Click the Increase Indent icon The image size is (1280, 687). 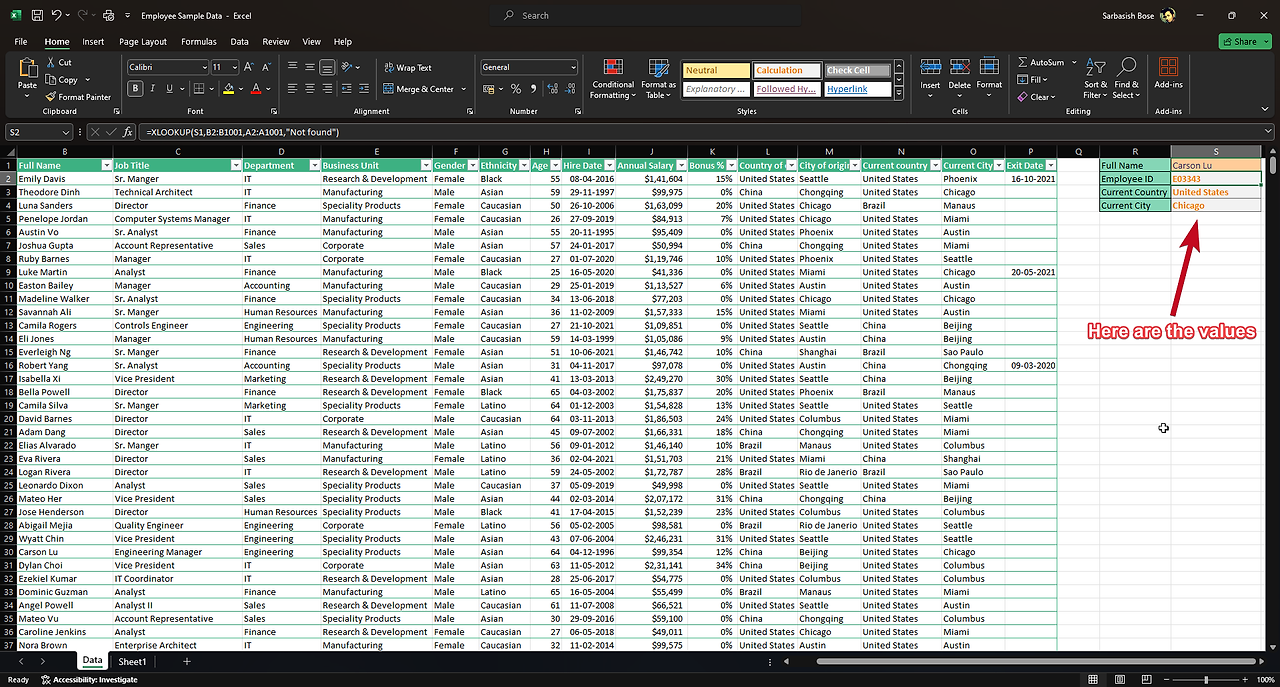click(364, 89)
